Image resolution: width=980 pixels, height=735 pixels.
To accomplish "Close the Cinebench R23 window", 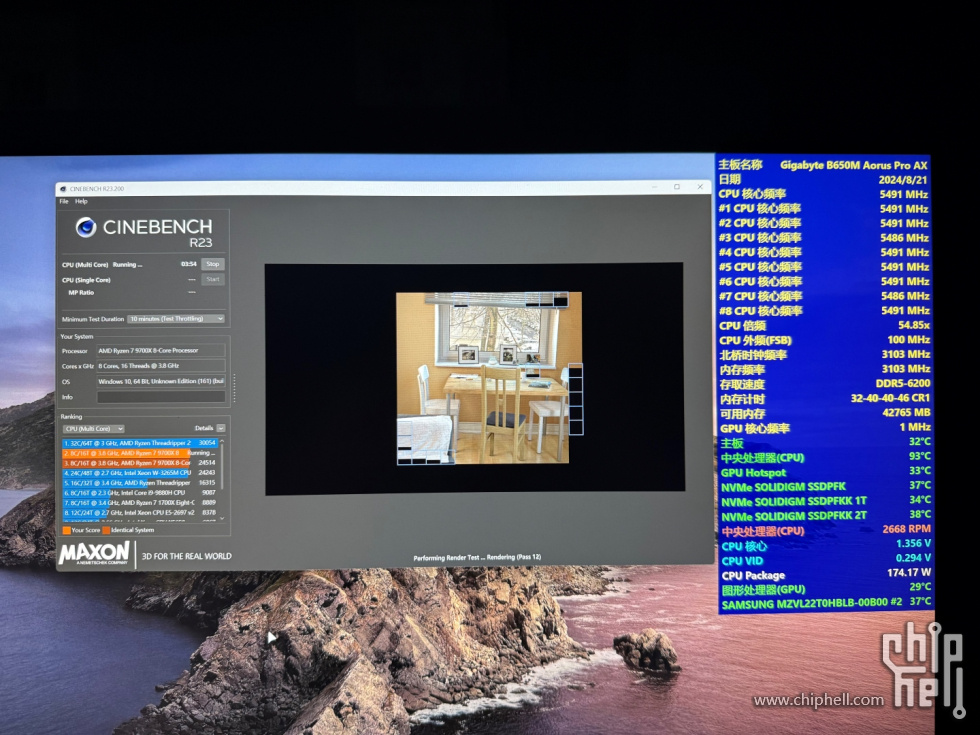I will coord(700,186).
